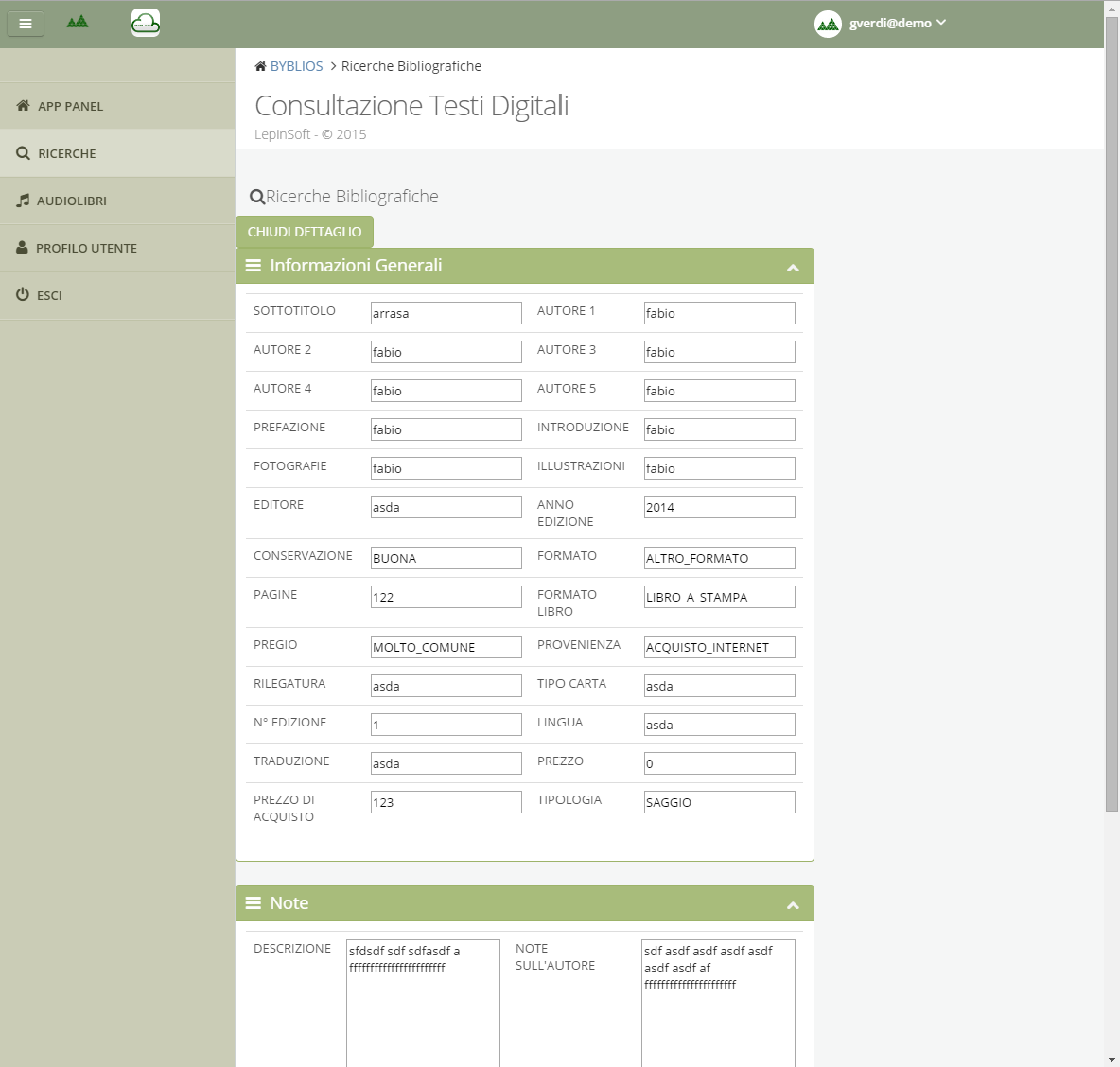Click the FOTOGRAFIE input field
Screen dimensions: 1120x1067
coord(446,468)
